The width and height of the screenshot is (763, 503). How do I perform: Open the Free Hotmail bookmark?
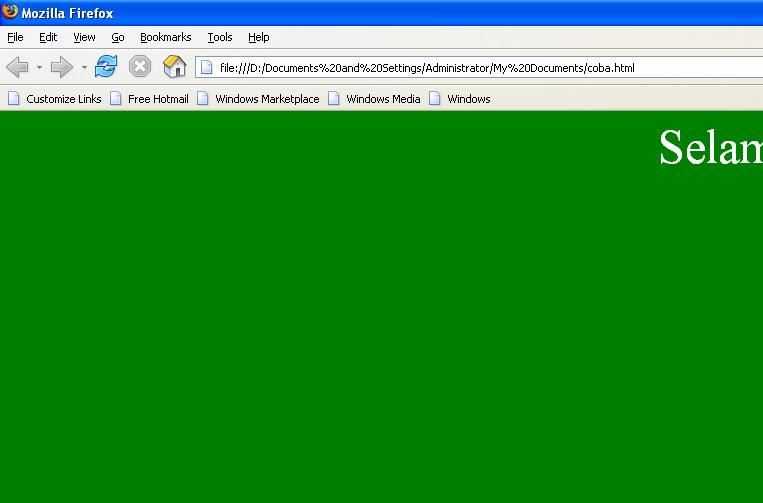pyautogui.click(x=149, y=99)
